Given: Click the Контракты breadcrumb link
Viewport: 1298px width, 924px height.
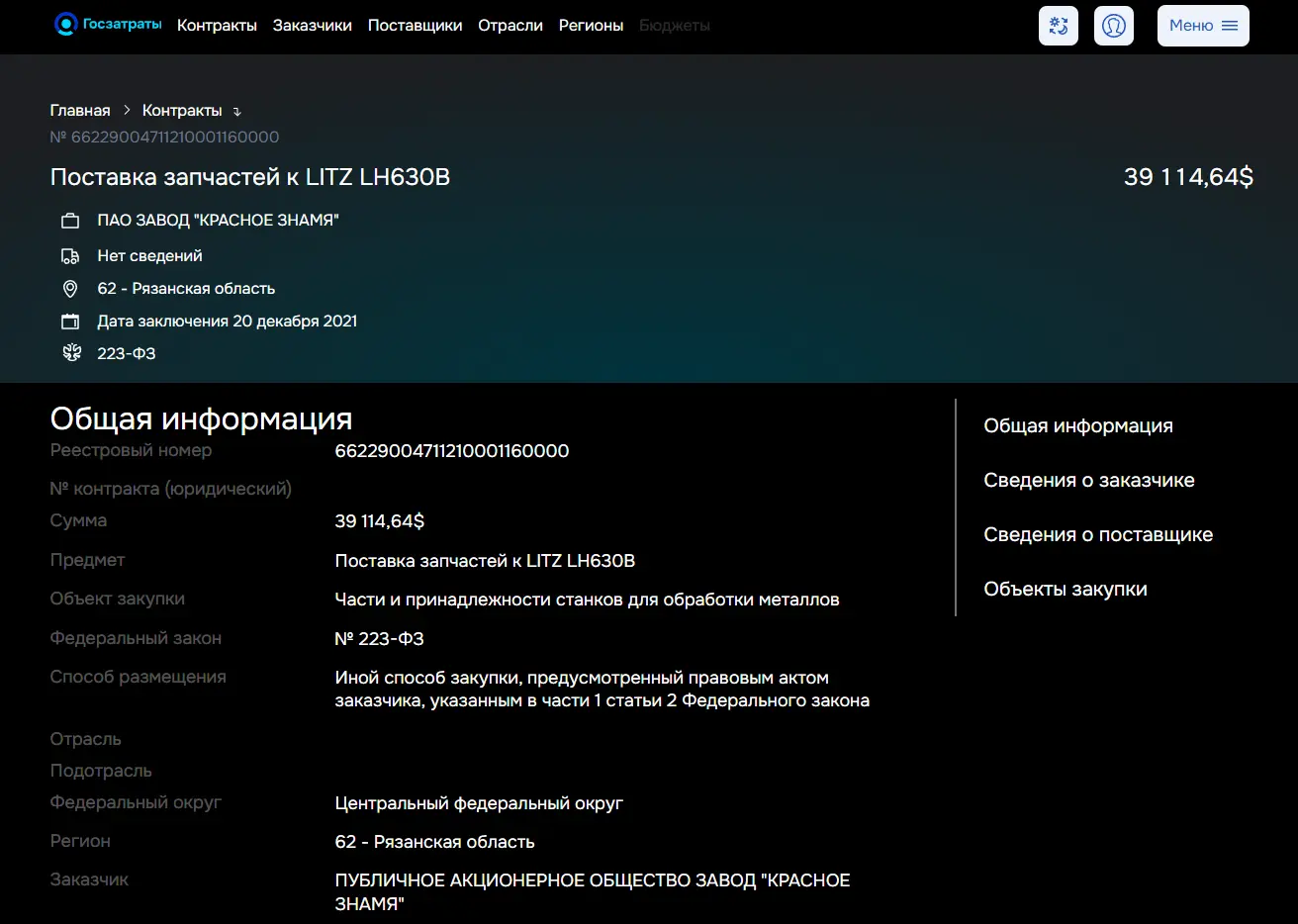Looking at the screenshot, I should pos(182,111).
